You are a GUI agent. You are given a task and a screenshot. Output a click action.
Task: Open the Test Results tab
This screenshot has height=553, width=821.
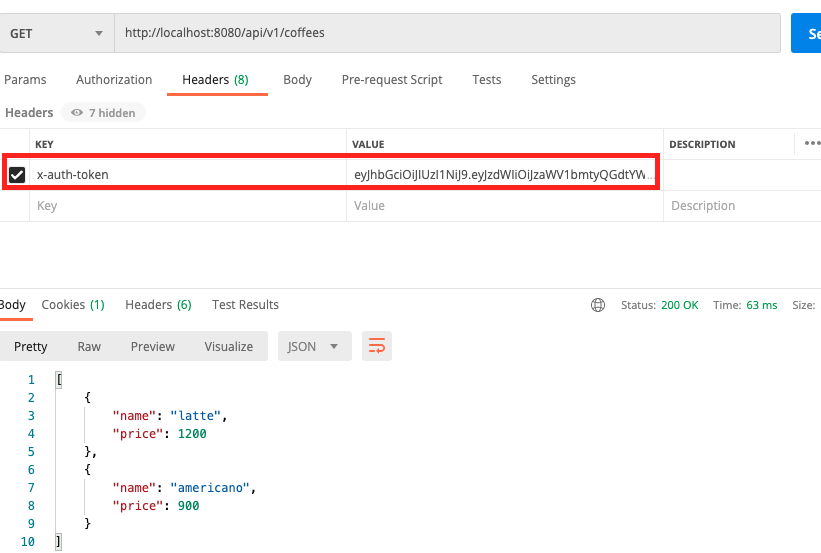pyautogui.click(x=245, y=305)
